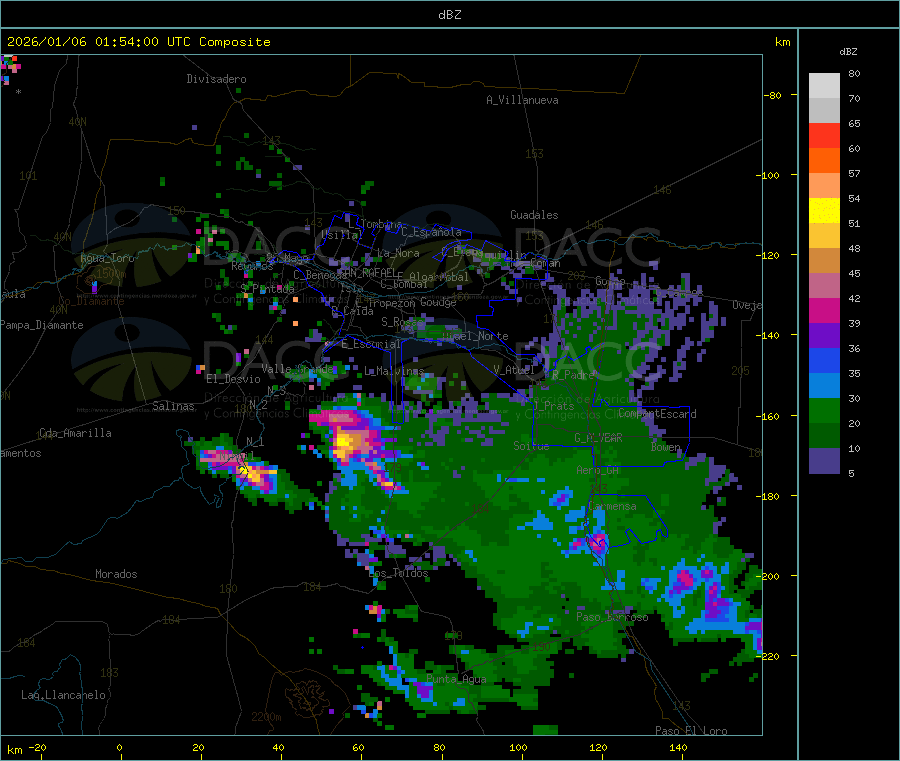Click the C_Española location label
This screenshot has height=761, width=900.
[431, 232]
